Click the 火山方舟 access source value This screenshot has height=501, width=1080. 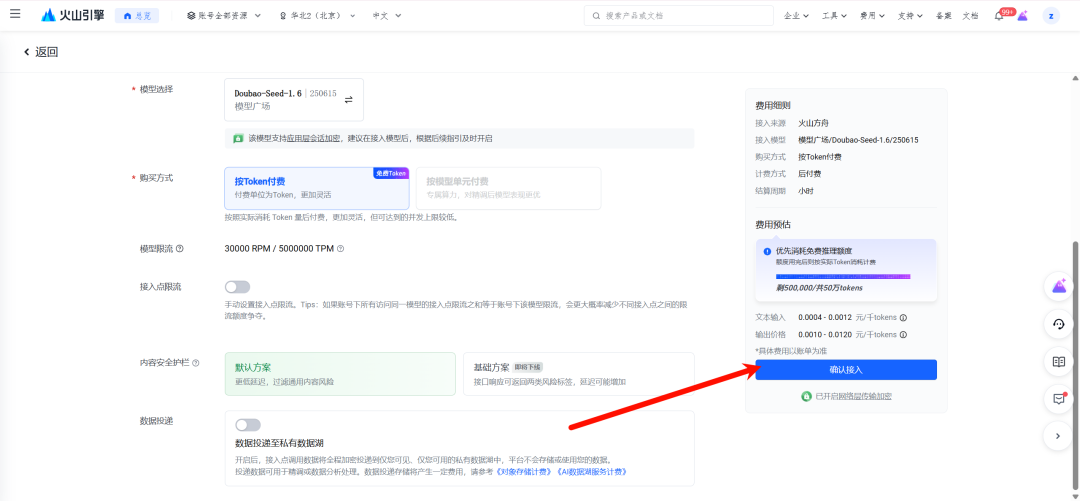click(x=812, y=123)
